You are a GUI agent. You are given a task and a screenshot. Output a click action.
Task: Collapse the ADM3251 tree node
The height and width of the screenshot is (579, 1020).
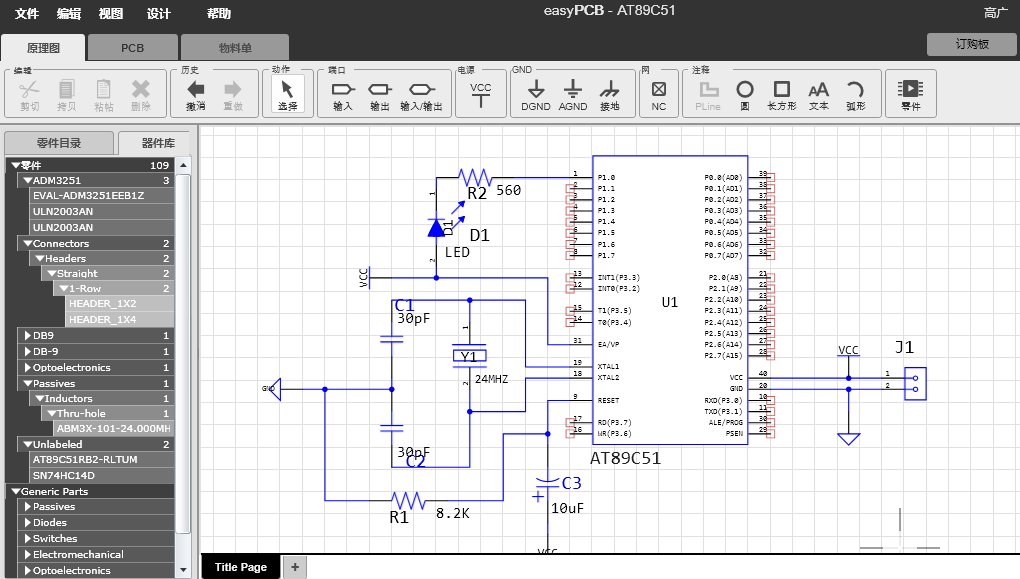27,180
